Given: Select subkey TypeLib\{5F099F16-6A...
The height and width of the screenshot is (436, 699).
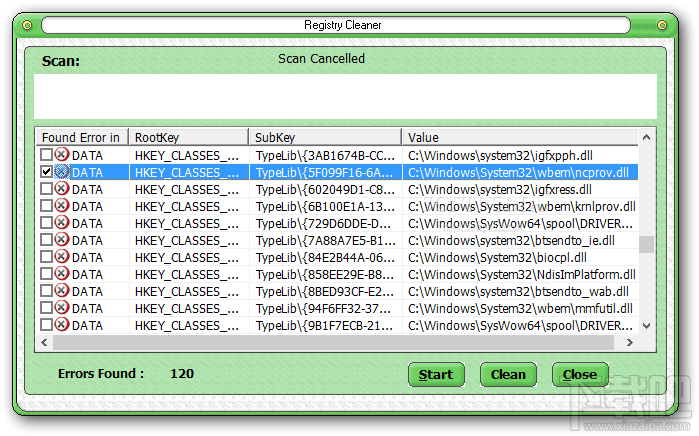Looking at the screenshot, I should point(324,172).
